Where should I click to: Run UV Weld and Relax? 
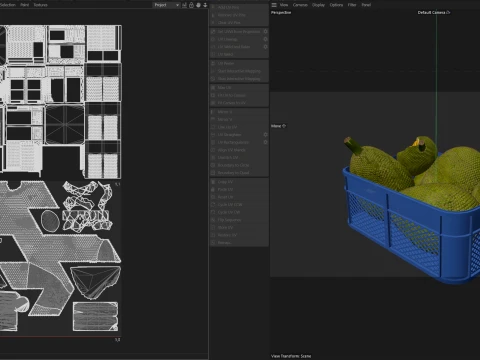[236, 47]
